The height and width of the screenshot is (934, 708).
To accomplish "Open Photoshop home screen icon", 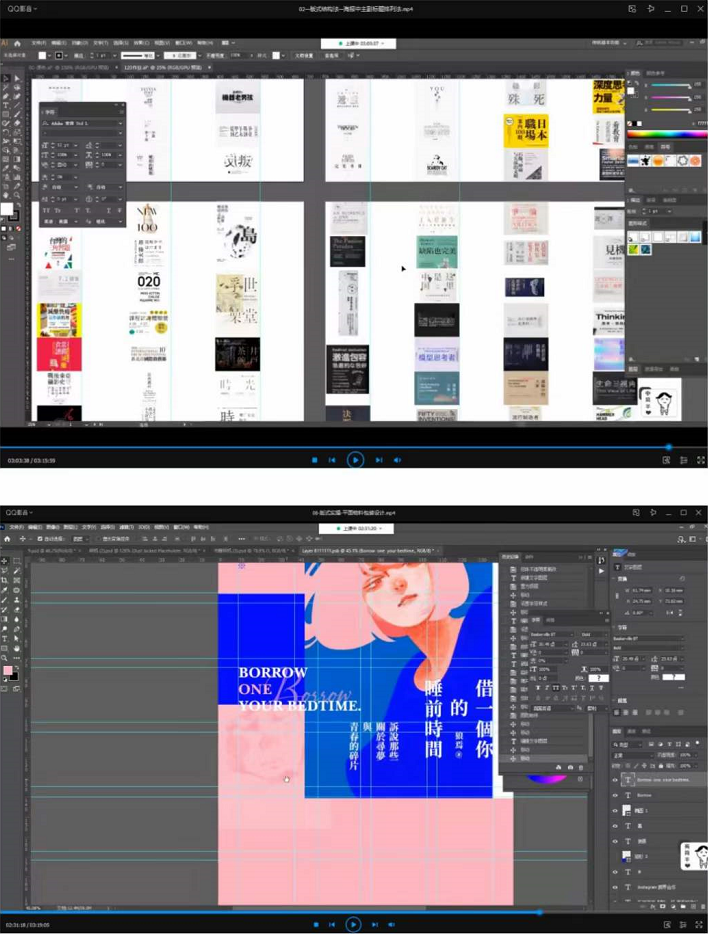I will tap(7, 538).
